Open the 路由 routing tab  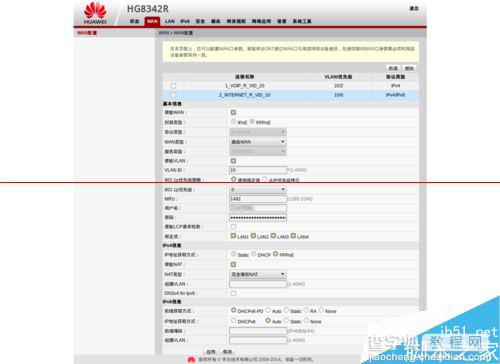pyautogui.click(x=216, y=21)
